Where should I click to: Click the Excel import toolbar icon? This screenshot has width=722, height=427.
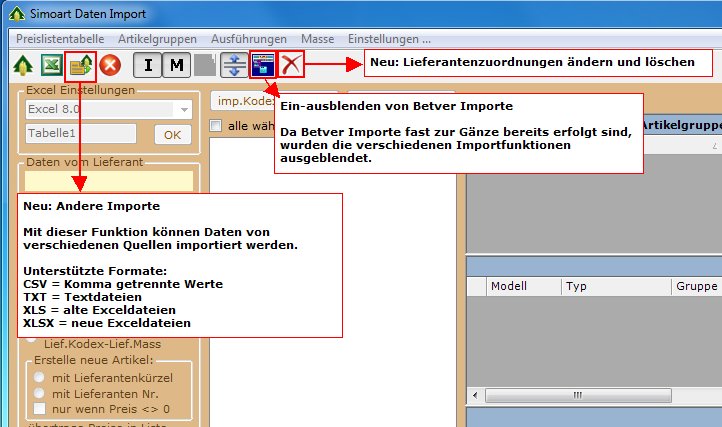pyautogui.click(x=51, y=66)
